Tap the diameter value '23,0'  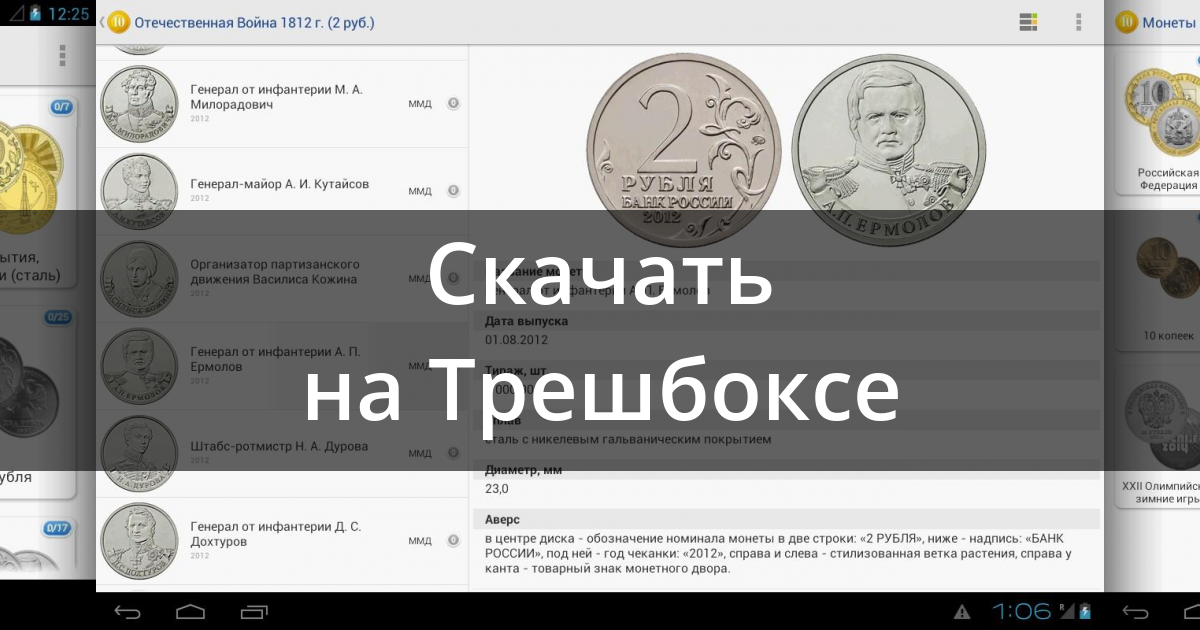click(x=497, y=489)
